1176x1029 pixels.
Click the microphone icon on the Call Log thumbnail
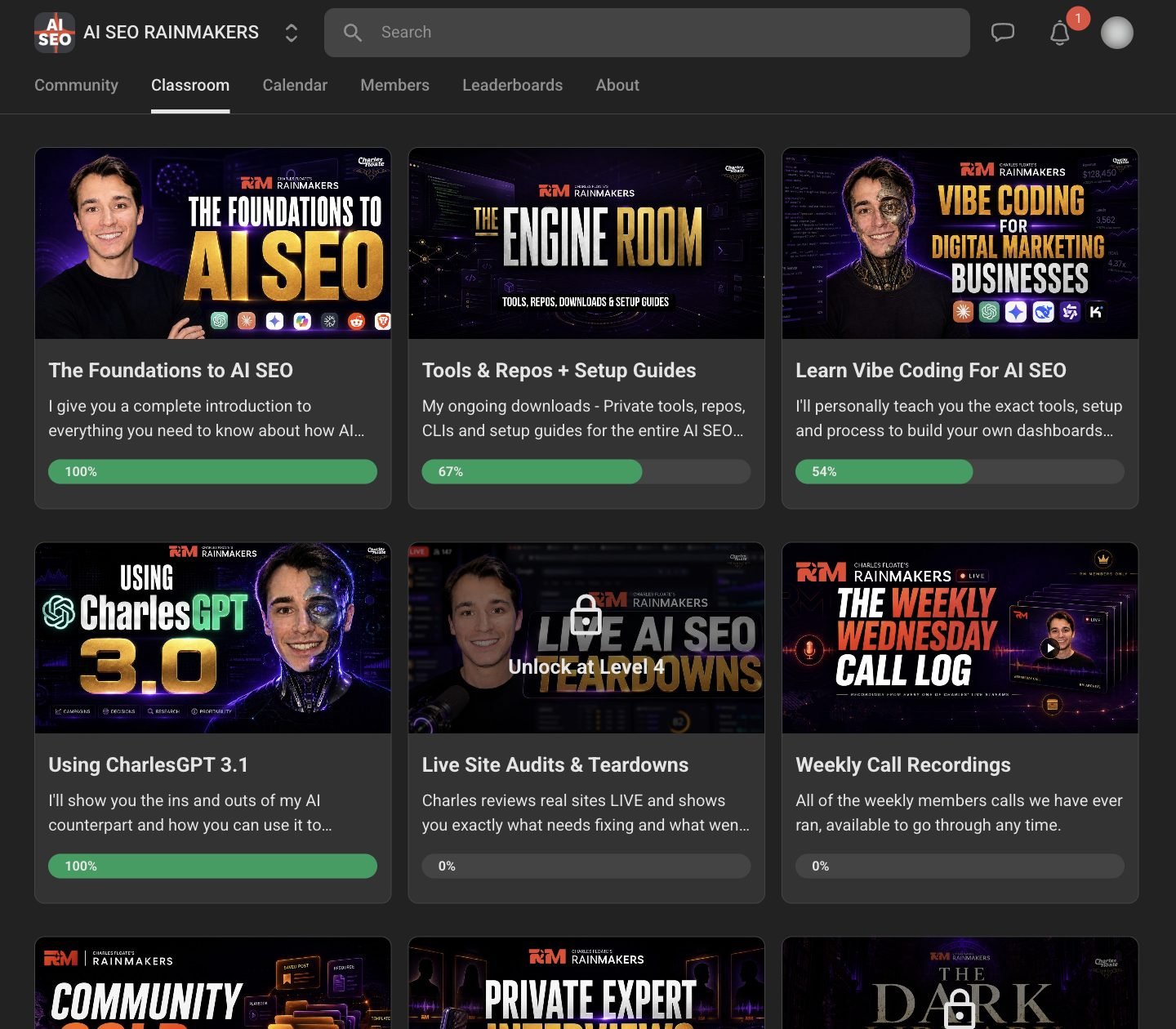(808, 651)
